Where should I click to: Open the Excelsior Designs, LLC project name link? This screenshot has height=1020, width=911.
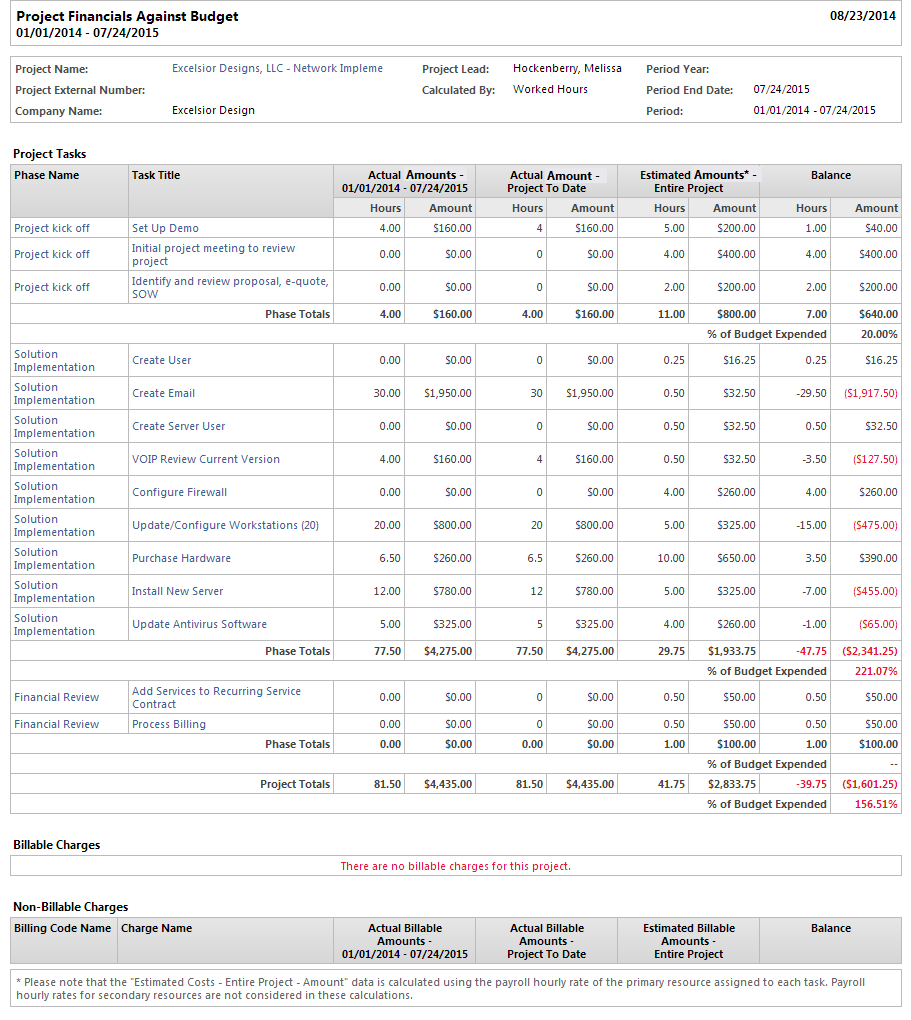277,69
